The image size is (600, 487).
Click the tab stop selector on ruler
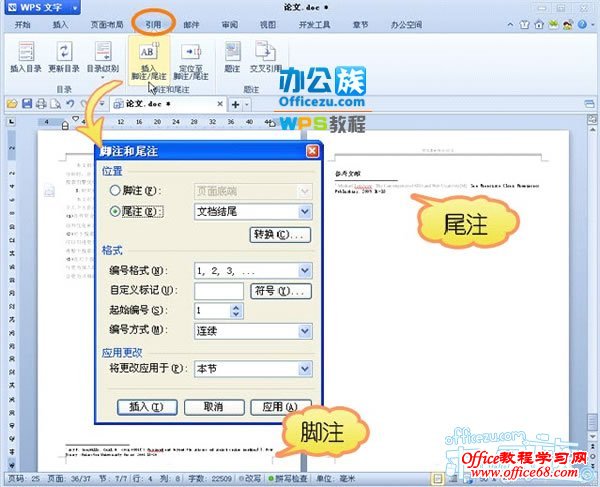[x=11, y=122]
